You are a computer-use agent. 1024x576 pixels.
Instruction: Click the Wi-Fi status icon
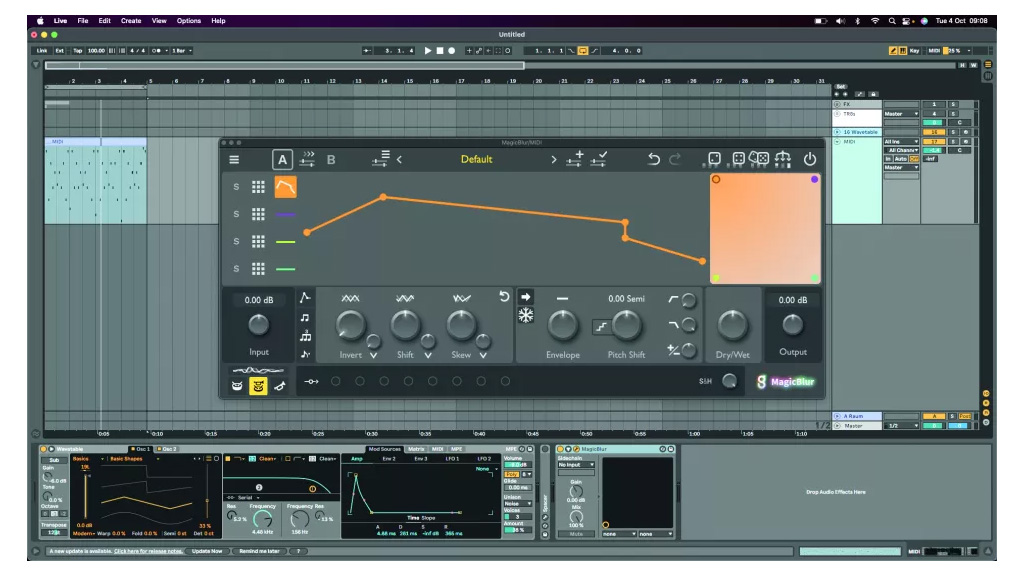pyautogui.click(x=875, y=21)
